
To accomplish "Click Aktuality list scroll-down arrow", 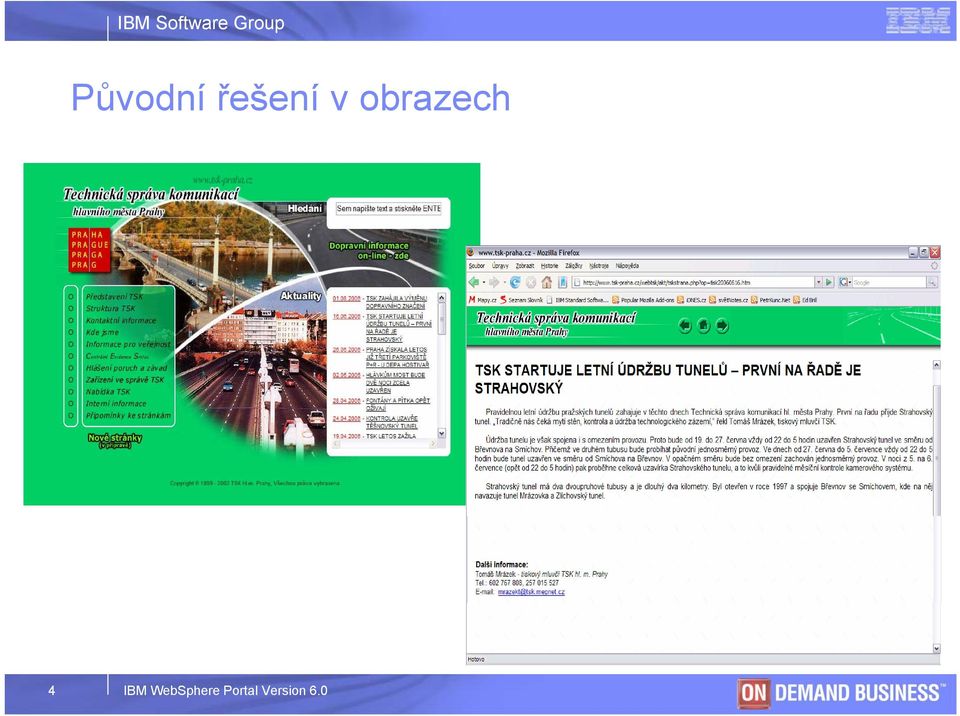I will [x=441, y=433].
